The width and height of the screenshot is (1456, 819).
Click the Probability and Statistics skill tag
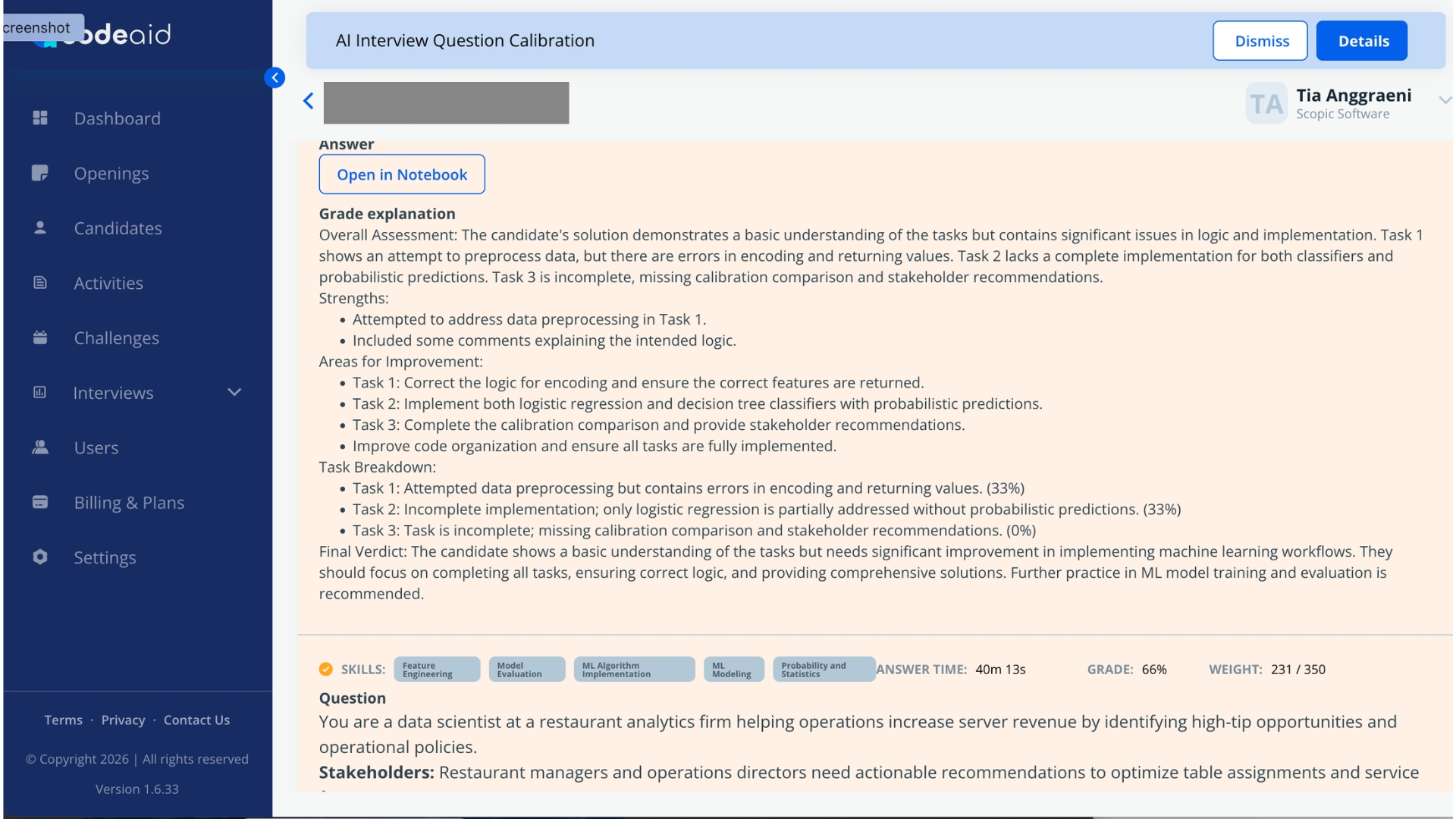point(824,669)
